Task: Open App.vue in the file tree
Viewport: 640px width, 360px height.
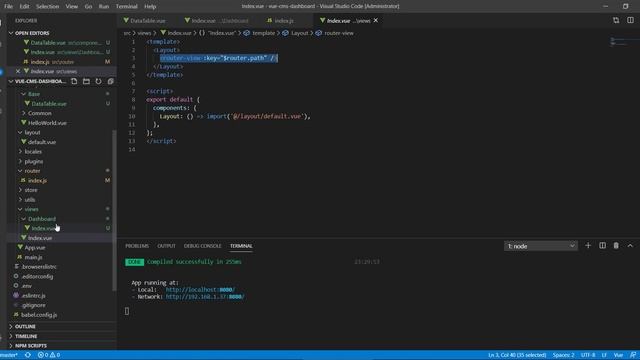Action: click(x=35, y=248)
